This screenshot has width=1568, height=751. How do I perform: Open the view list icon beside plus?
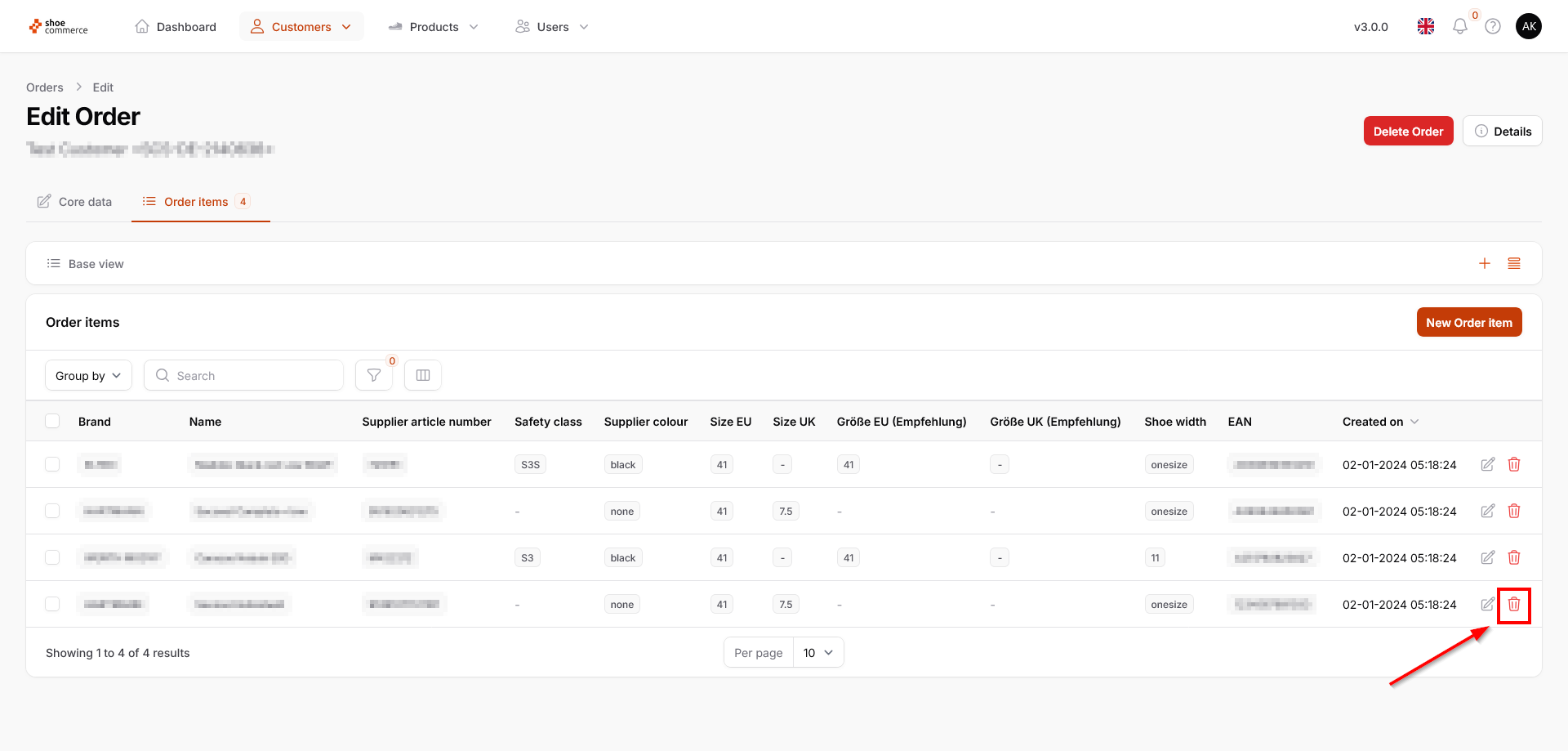point(1514,263)
